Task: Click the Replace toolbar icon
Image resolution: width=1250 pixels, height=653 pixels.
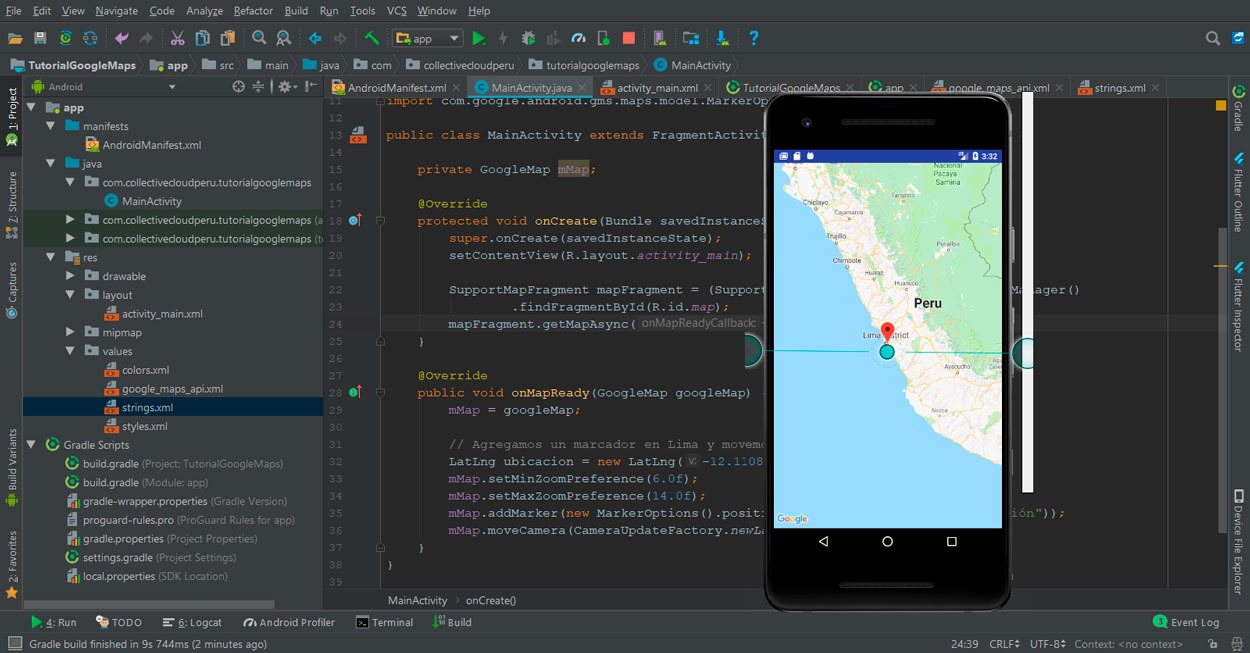Action: click(x=284, y=38)
